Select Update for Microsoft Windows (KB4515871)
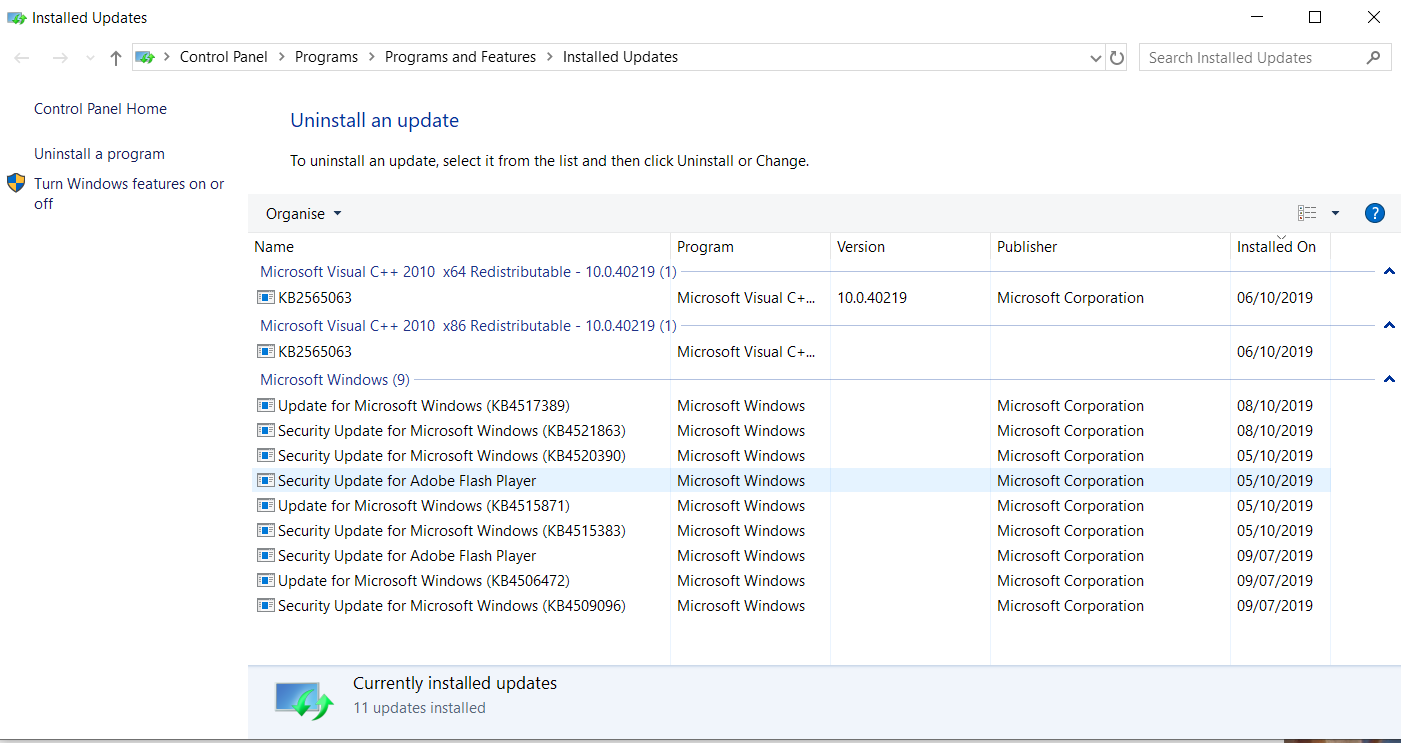Image resolution: width=1401 pixels, height=743 pixels. pos(424,506)
